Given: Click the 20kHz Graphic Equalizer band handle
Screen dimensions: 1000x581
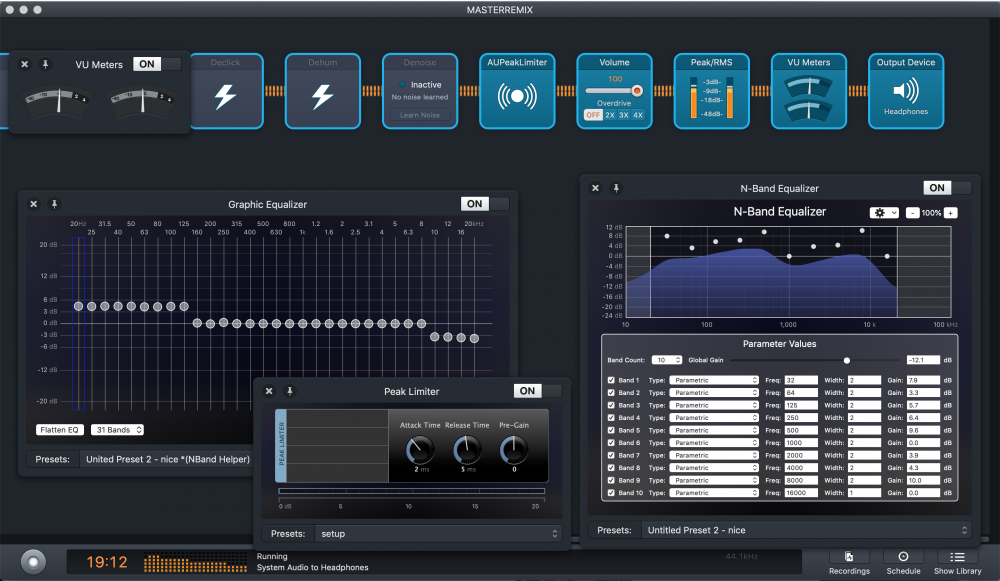Looking at the screenshot, I should pyautogui.click(x=474, y=339).
